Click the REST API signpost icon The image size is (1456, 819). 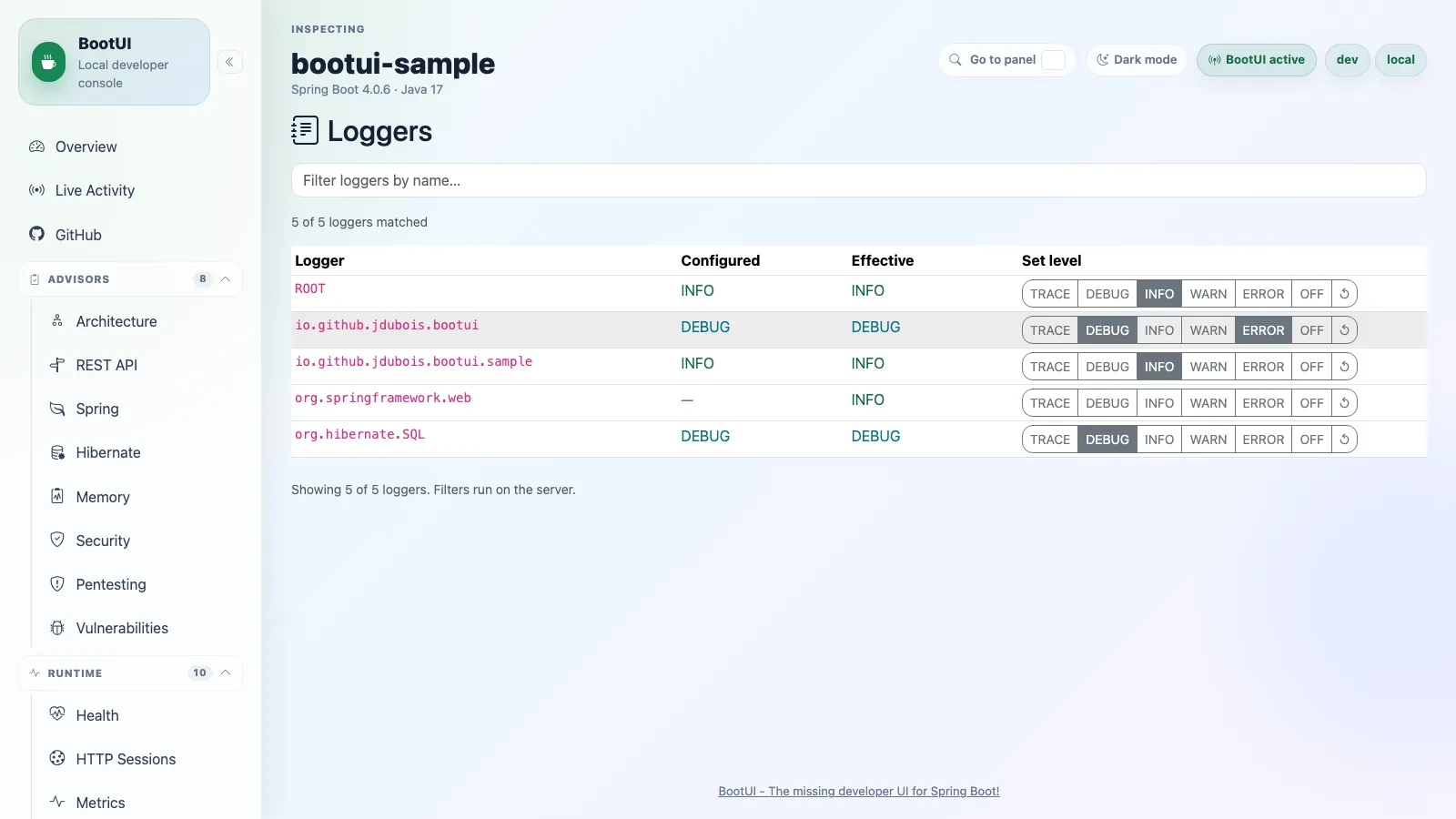point(57,365)
